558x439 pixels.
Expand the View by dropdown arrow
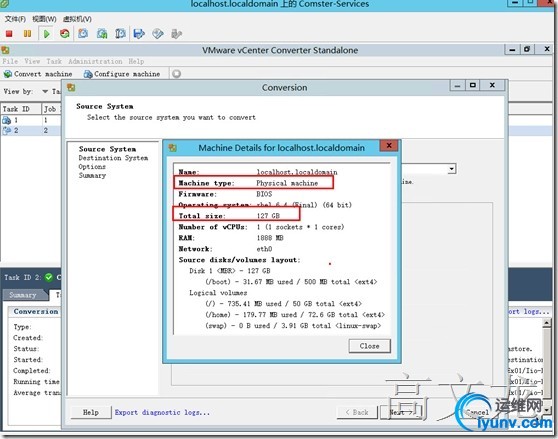(x=45, y=91)
